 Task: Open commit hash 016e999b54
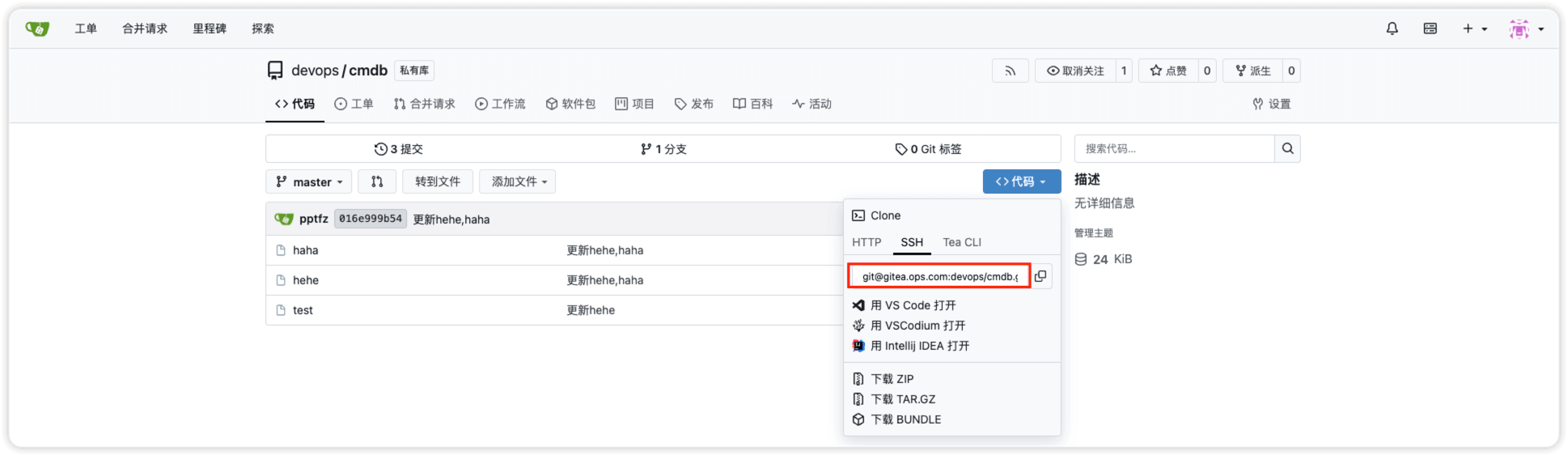coord(371,219)
